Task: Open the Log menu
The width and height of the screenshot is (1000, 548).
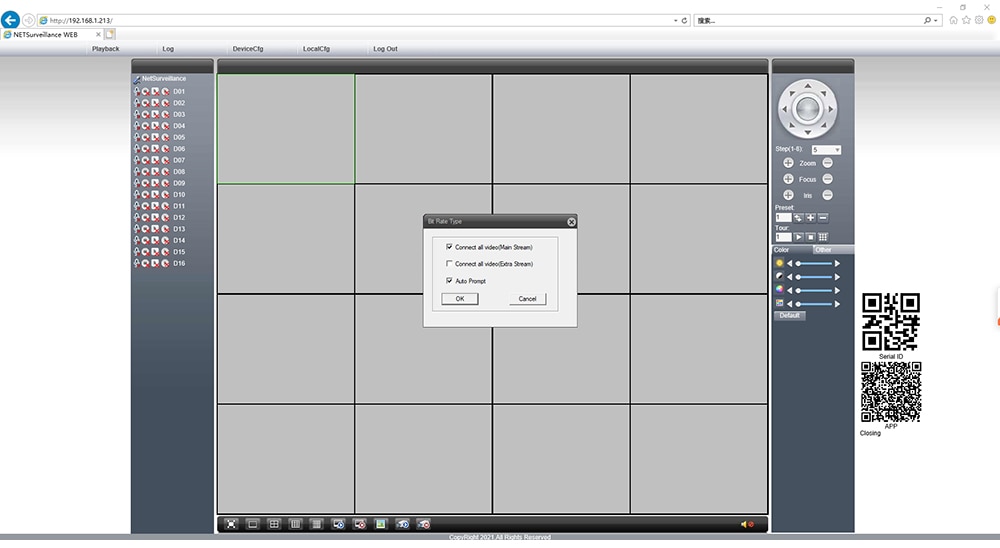Action: coord(168,48)
